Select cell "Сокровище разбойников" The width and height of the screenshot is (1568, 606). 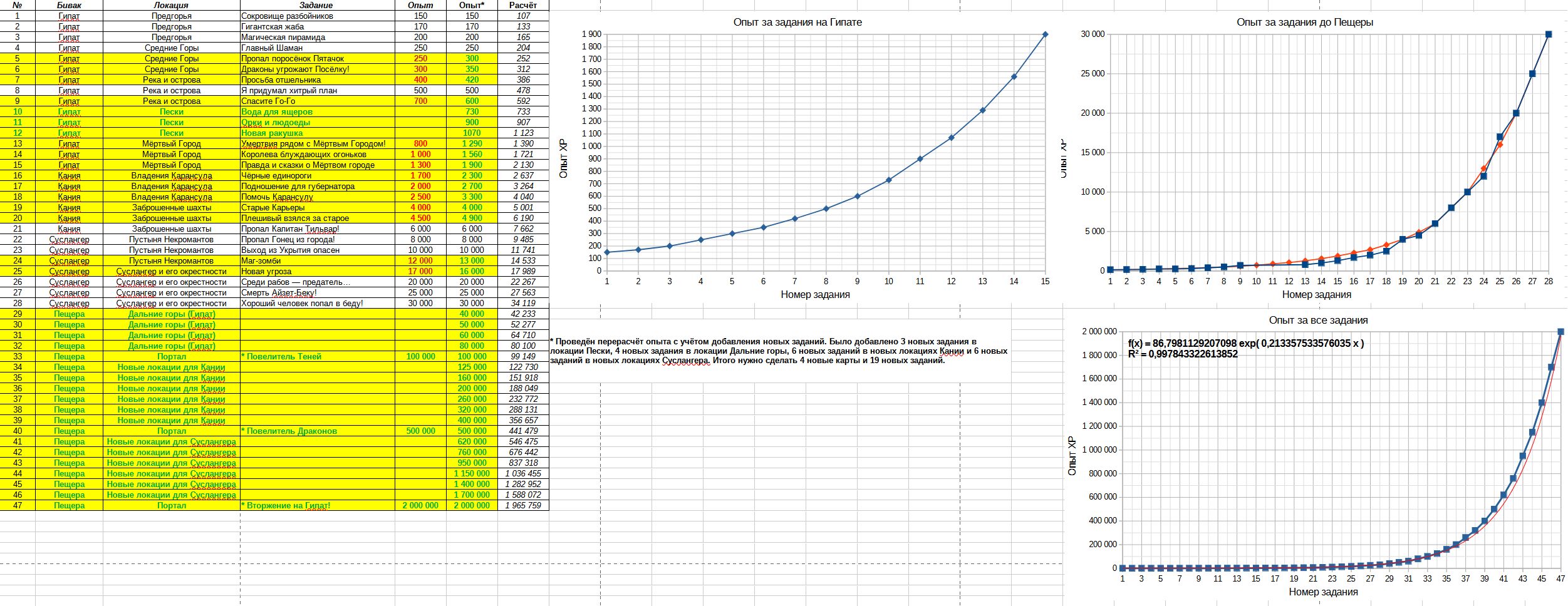pos(288,16)
